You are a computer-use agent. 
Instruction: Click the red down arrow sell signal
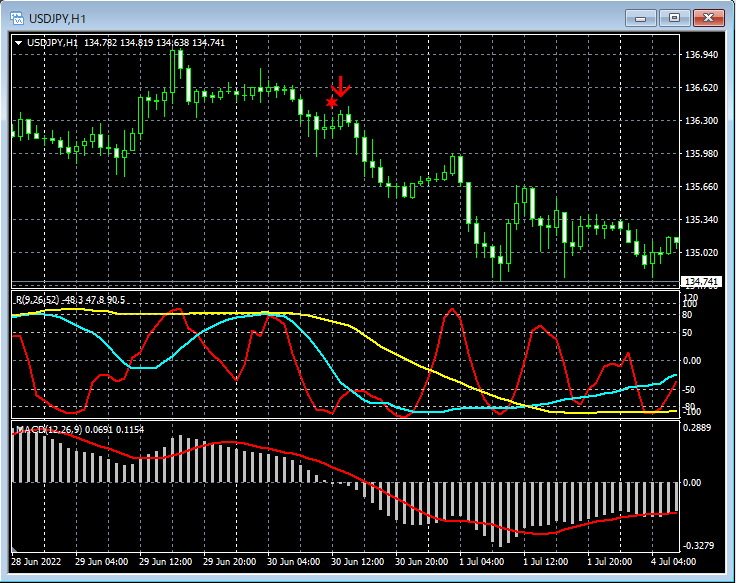coord(341,87)
